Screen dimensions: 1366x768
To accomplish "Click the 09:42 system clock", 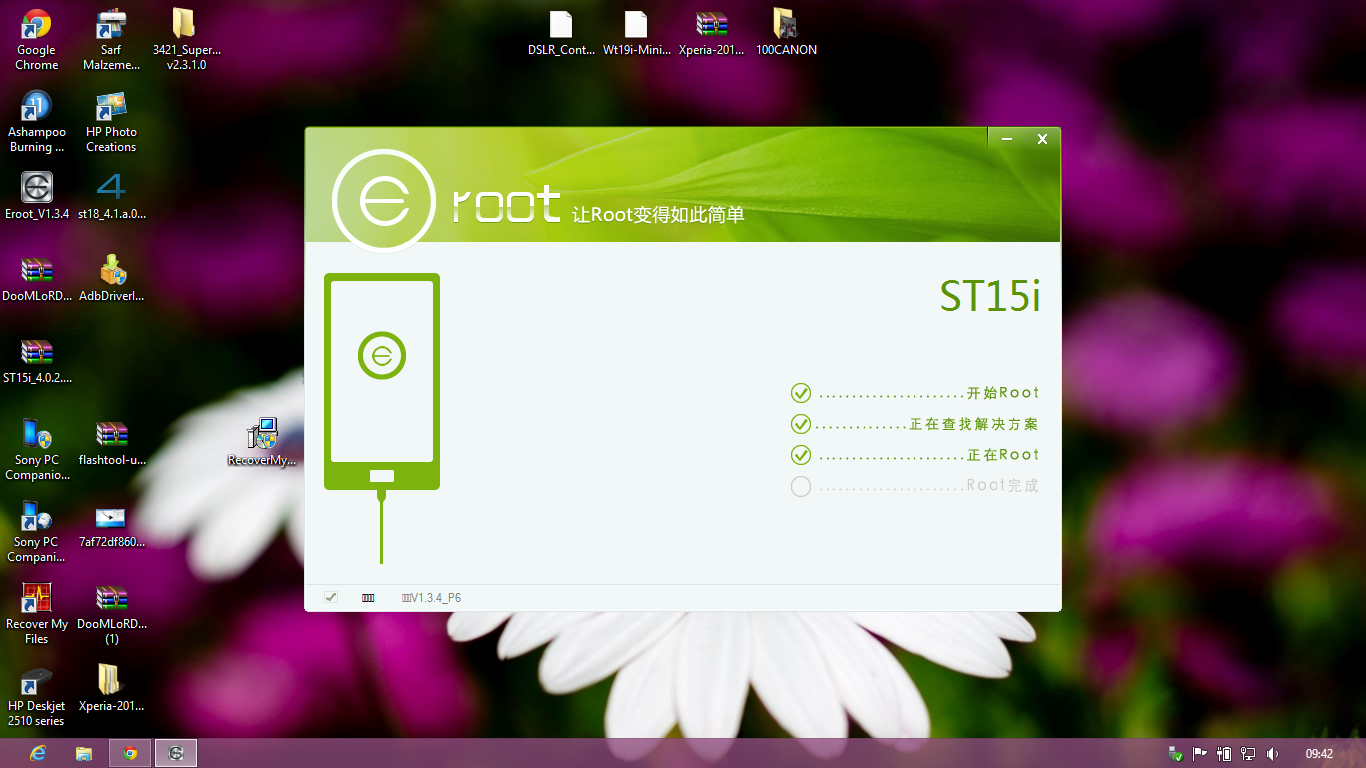I will click(x=1319, y=753).
